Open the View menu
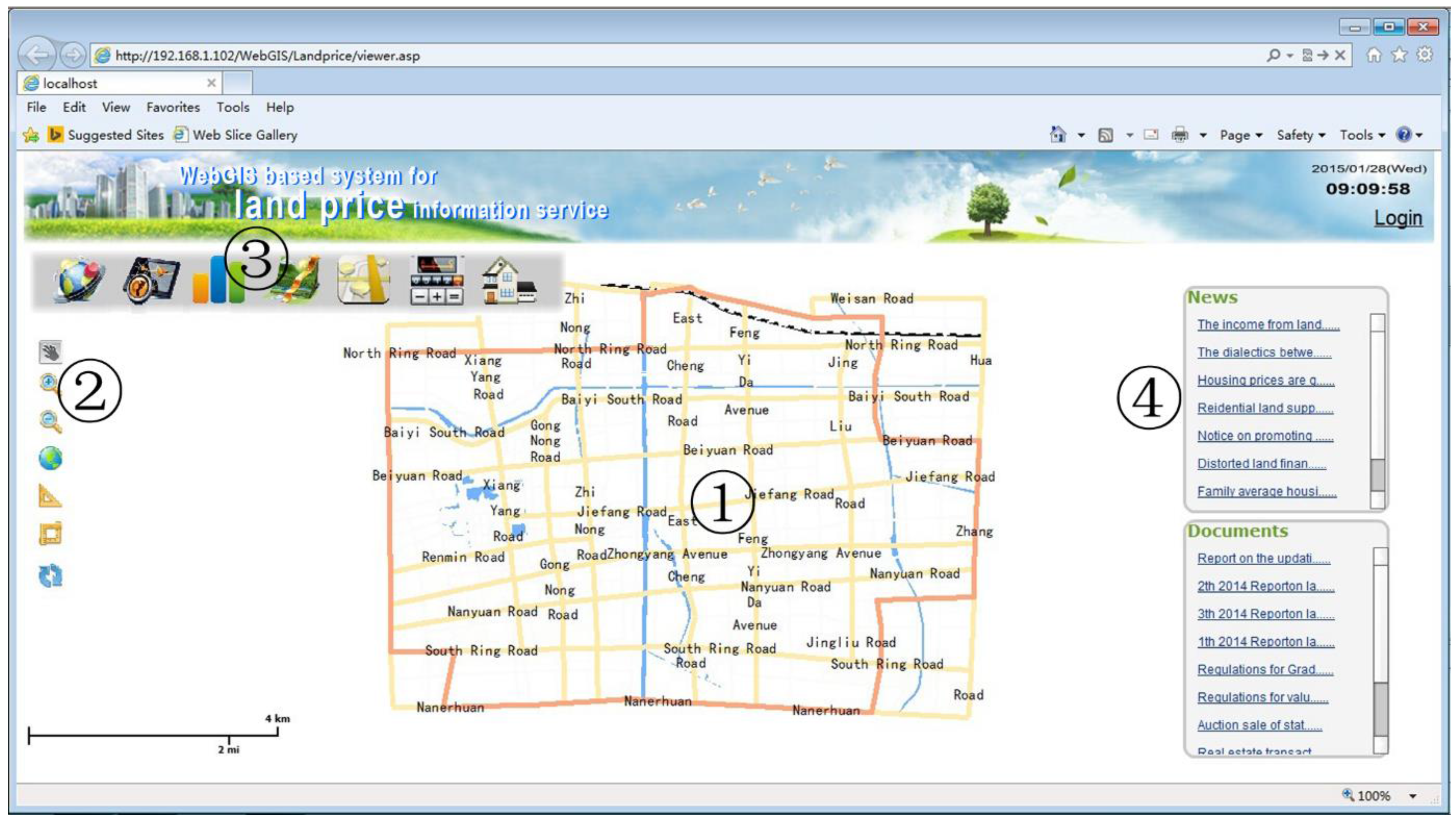Image resolution: width=1456 pixels, height=822 pixels. coord(116,107)
